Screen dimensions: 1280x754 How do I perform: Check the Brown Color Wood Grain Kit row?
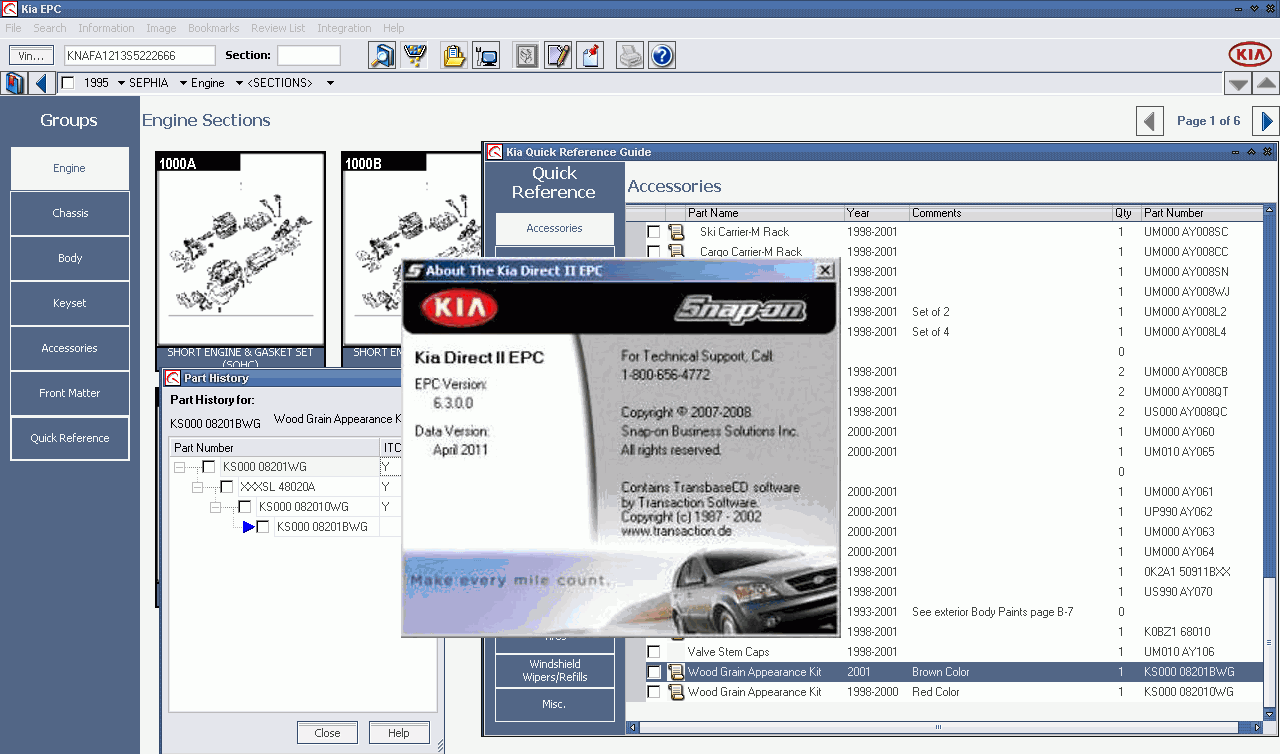coord(654,672)
